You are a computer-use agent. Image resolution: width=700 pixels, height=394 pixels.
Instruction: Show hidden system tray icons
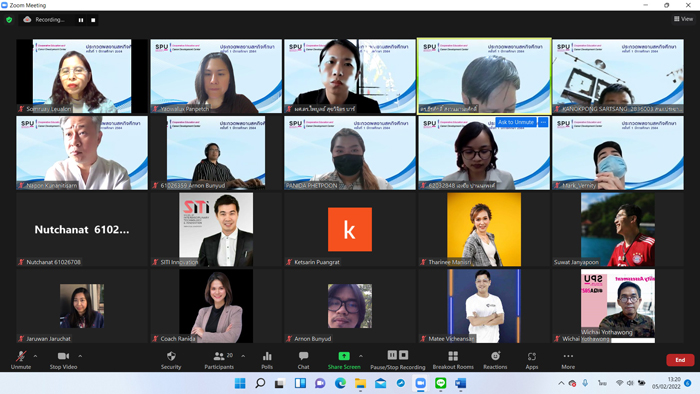coord(561,383)
